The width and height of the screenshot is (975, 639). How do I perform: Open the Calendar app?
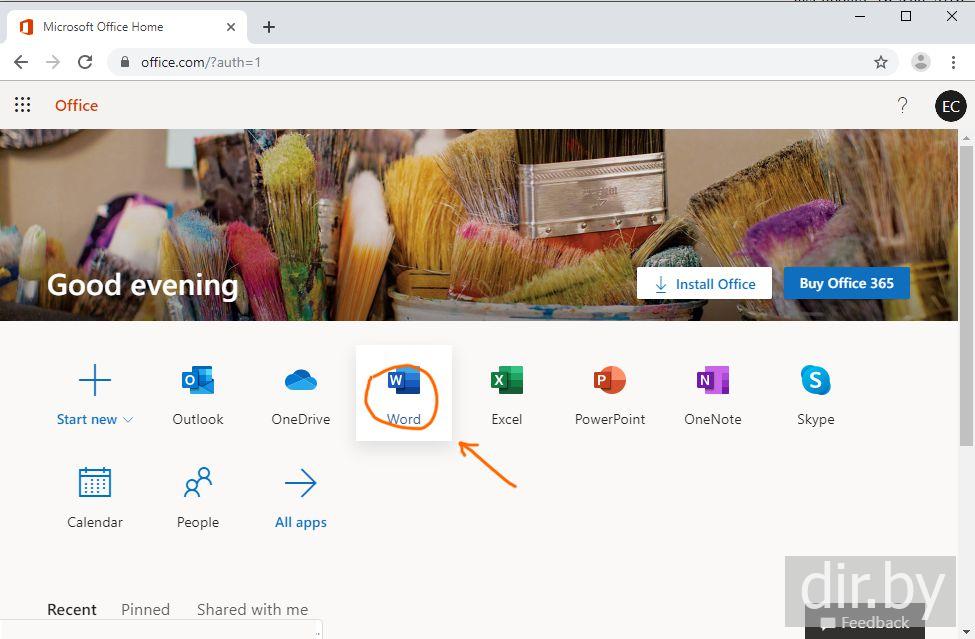95,497
